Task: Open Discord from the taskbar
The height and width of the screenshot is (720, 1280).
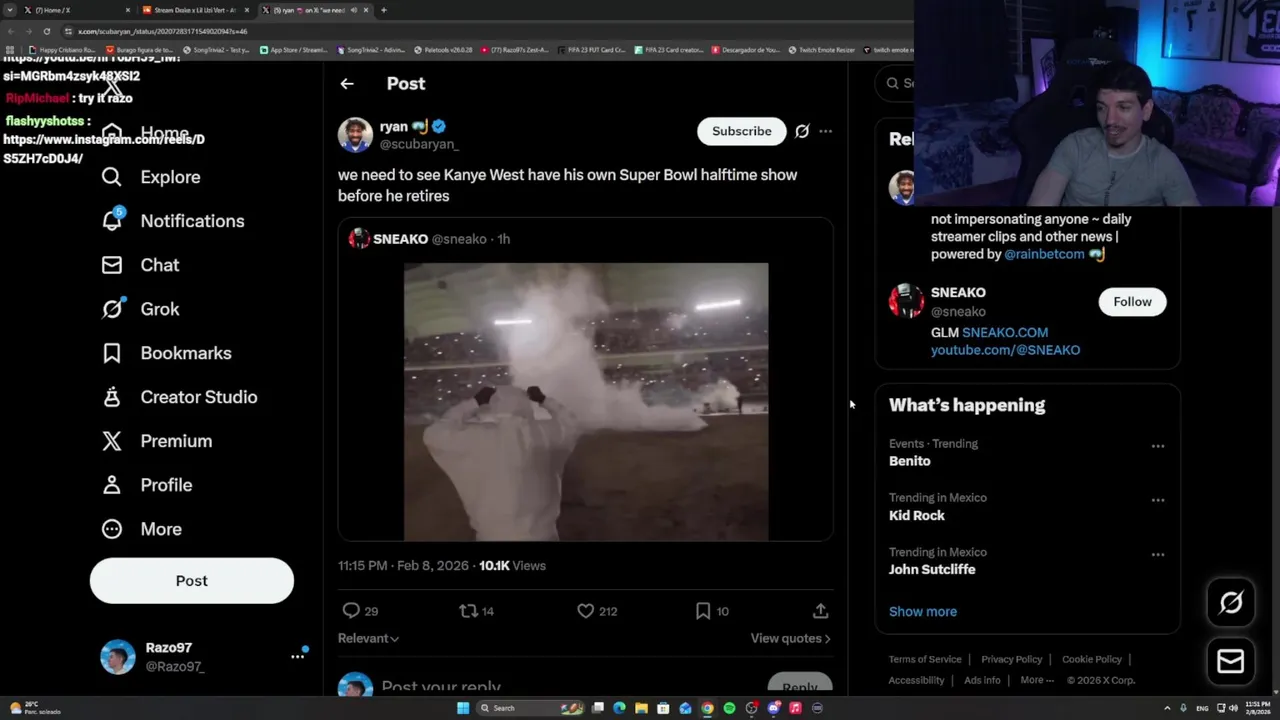Action: pyautogui.click(x=773, y=708)
